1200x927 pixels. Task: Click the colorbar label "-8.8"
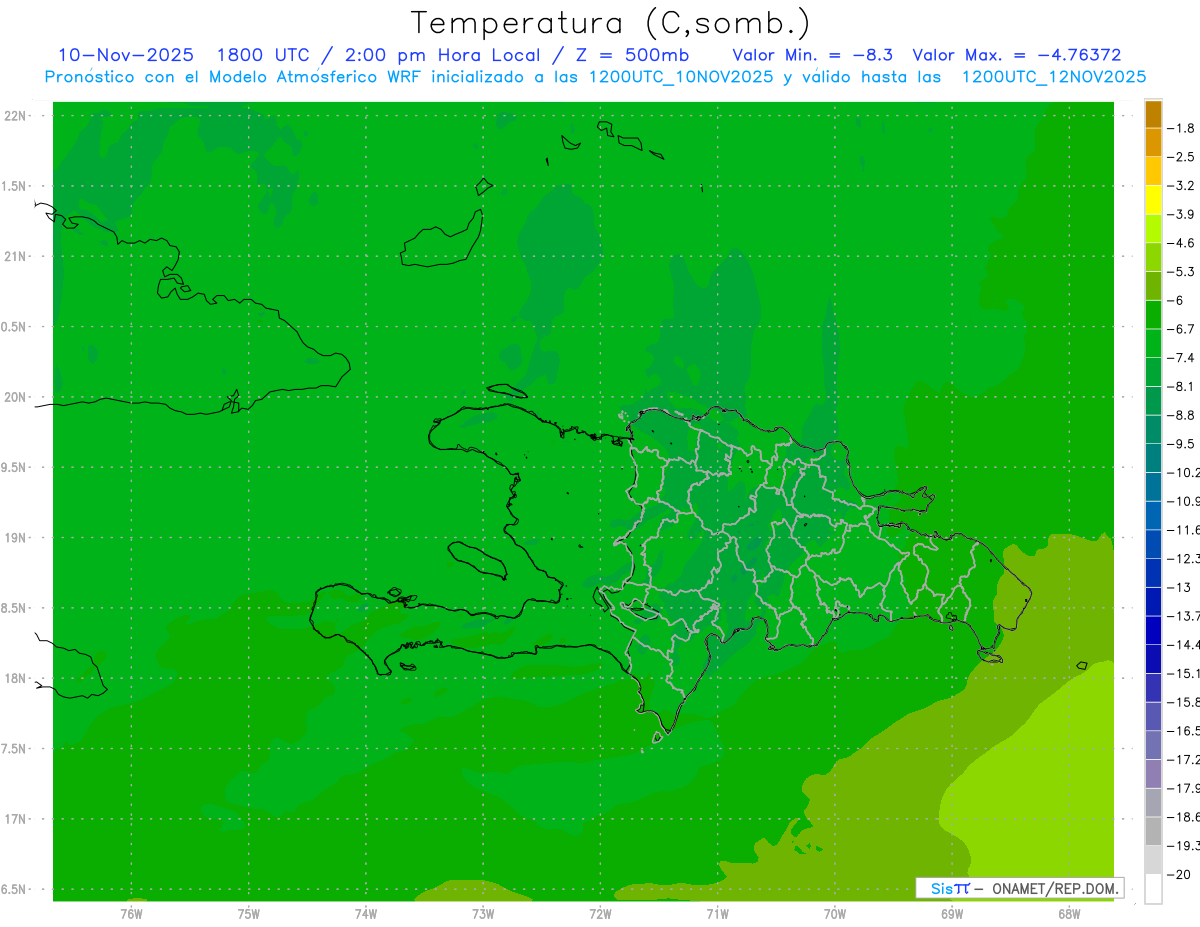coord(1181,415)
